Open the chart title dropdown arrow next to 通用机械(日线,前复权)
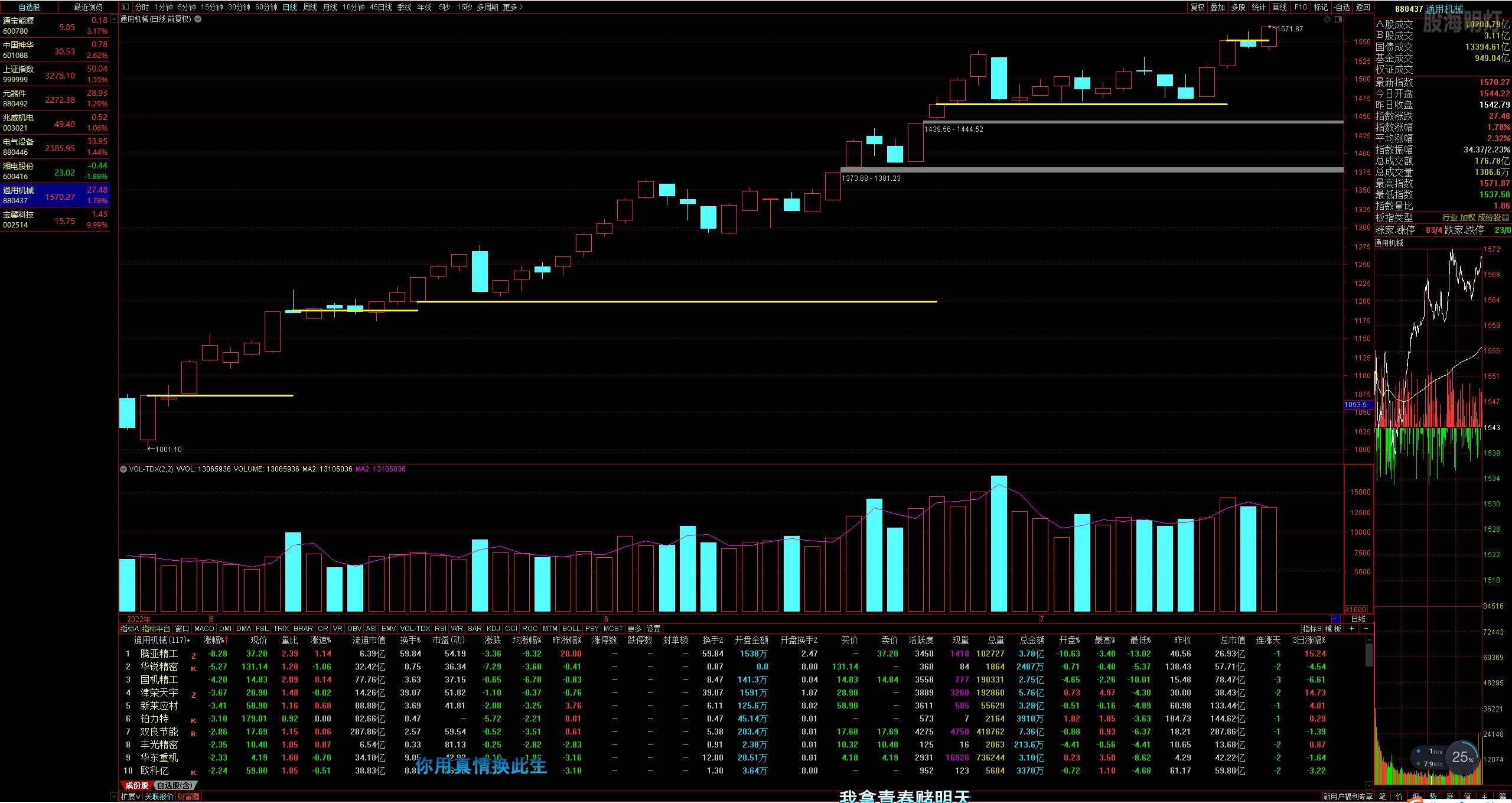The image size is (1512, 803). point(198,19)
